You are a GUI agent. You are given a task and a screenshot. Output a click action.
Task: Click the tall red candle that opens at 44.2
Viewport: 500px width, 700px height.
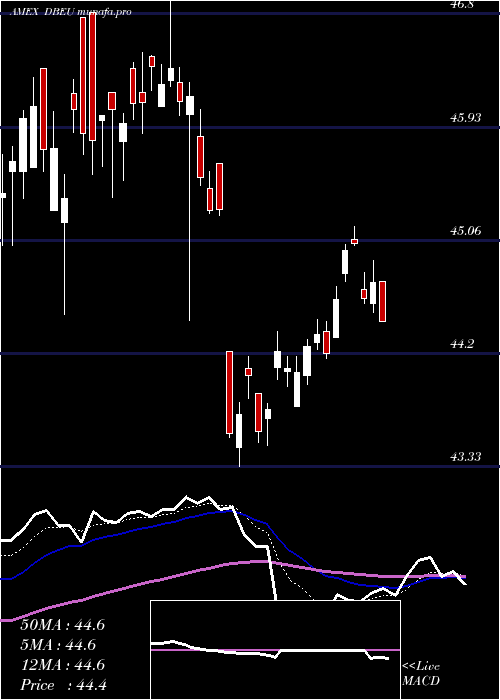pos(229,392)
